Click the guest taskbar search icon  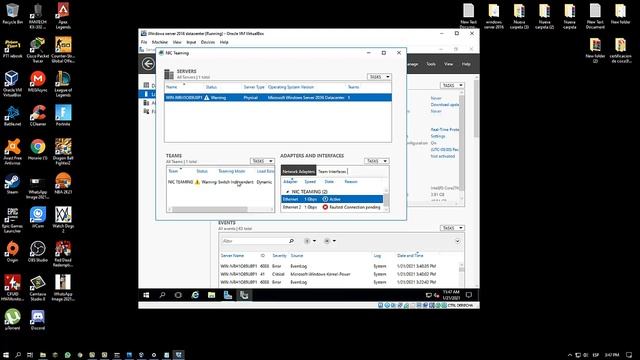point(162,295)
